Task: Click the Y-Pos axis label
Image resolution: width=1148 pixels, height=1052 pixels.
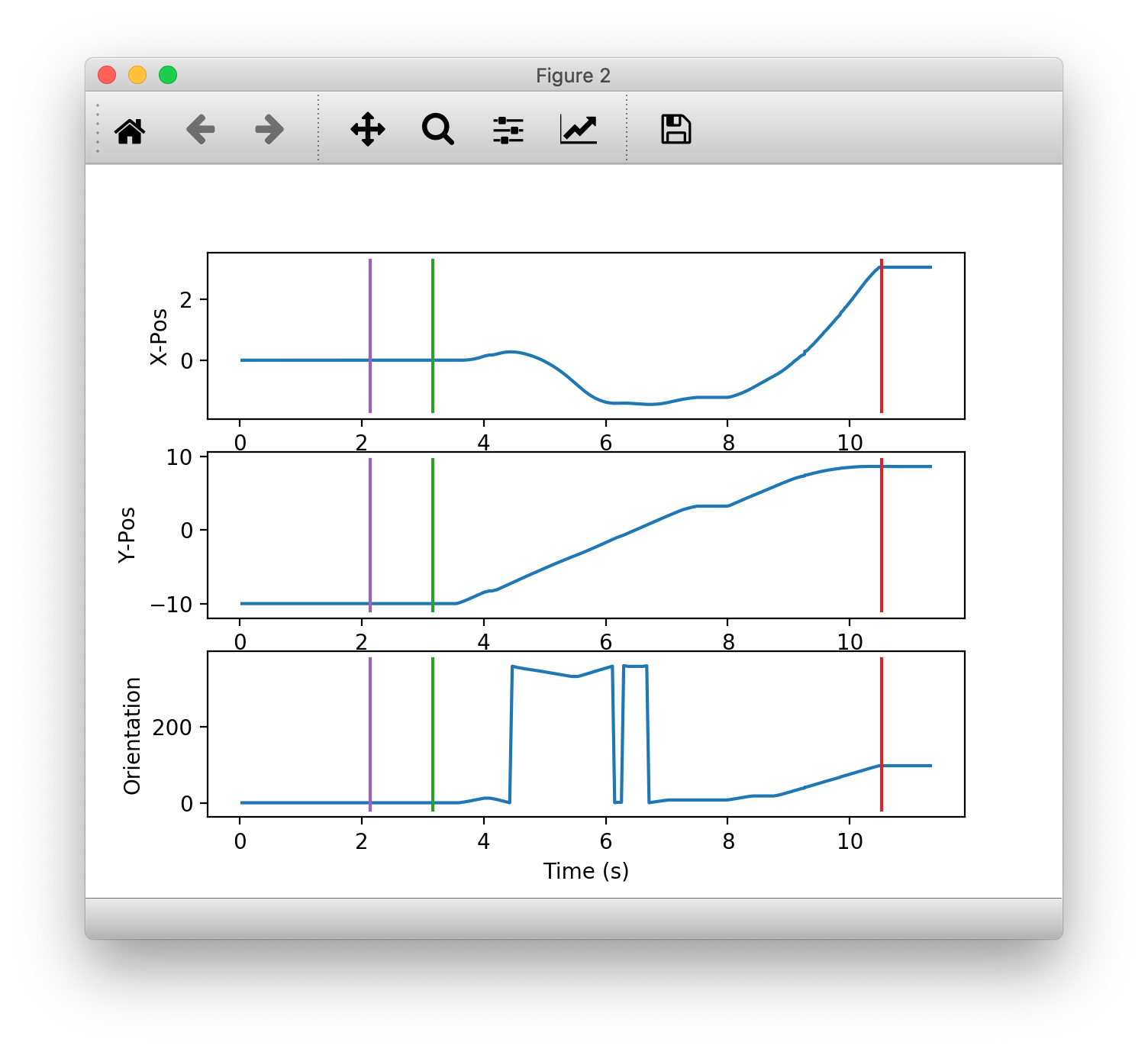Action: [x=127, y=534]
